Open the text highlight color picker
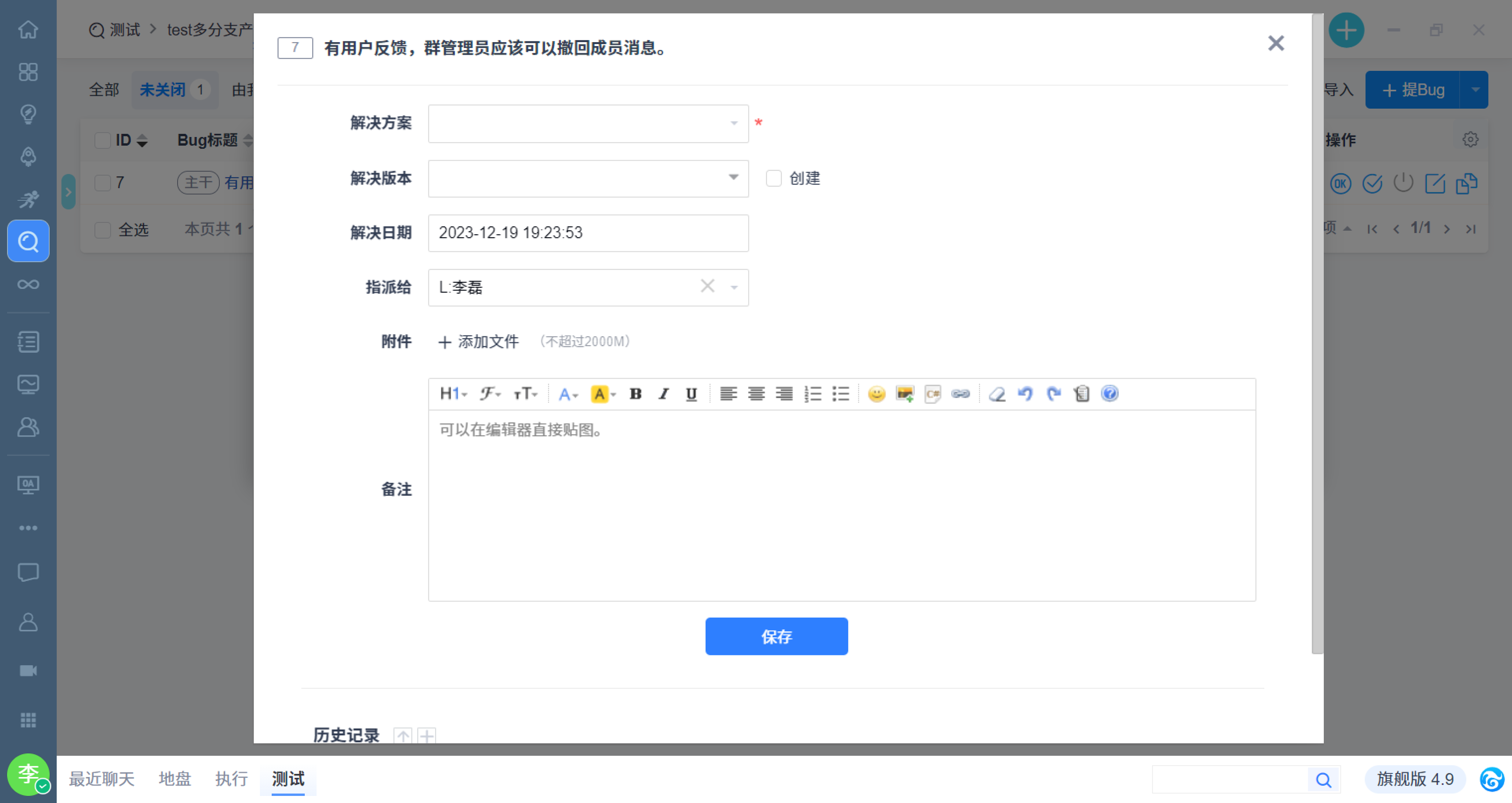This screenshot has width=1512, height=803. click(x=603, y=394)
